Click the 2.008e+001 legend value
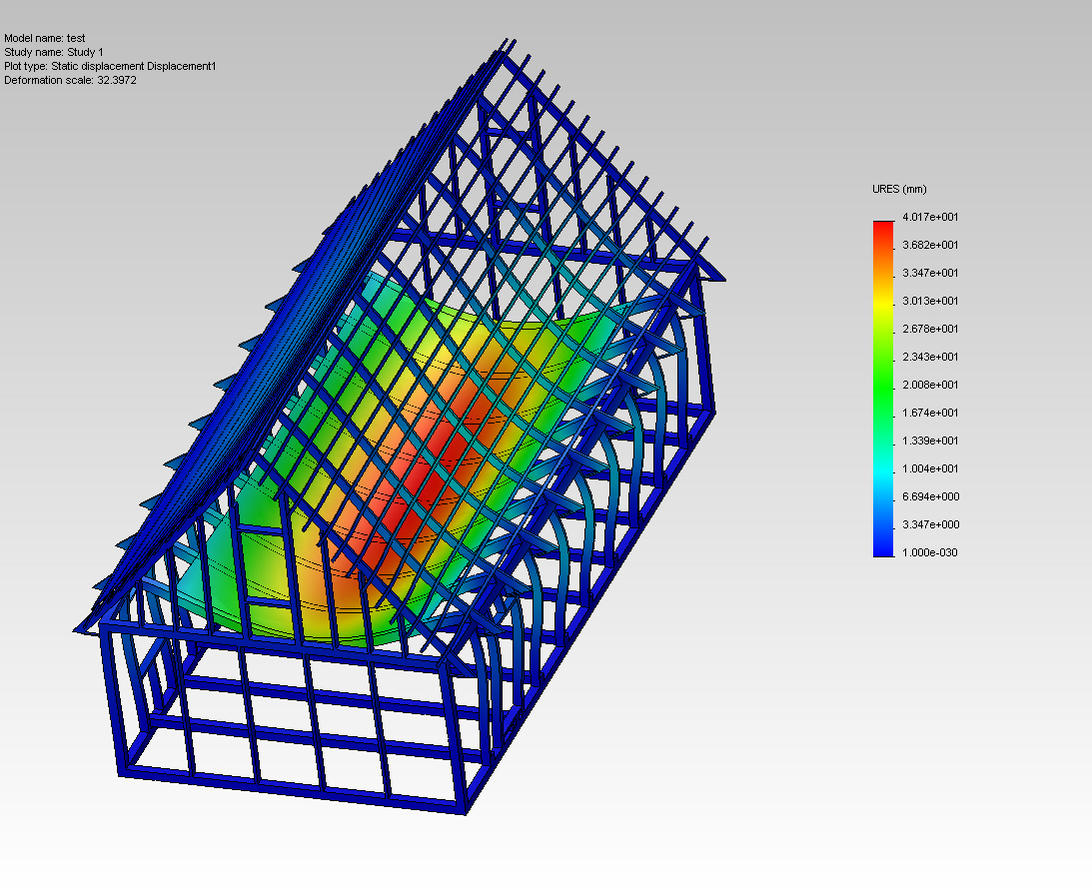Image resolution: width=1092 pixels, height=895 pixels. [x=930, y=385]
